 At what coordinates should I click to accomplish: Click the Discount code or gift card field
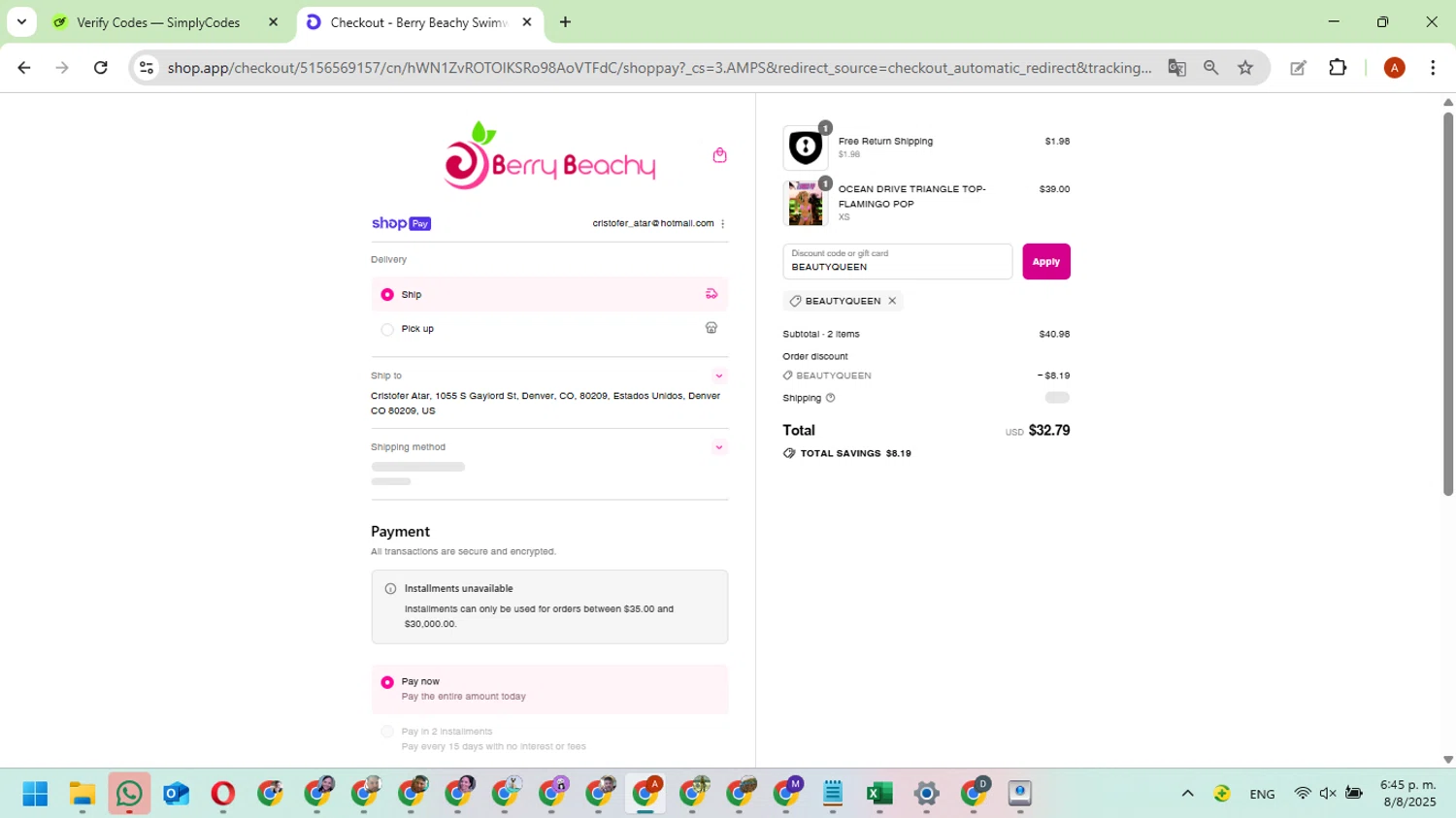[x=898, y=261]
